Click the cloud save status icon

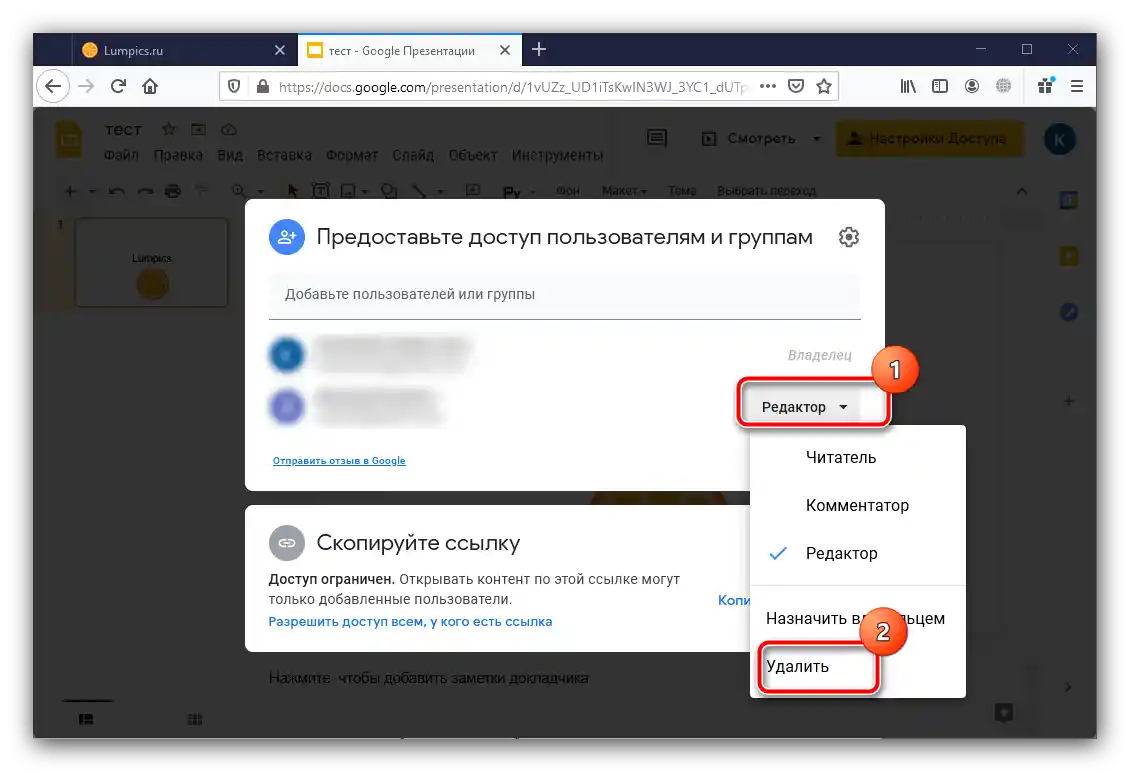point(228,129)
